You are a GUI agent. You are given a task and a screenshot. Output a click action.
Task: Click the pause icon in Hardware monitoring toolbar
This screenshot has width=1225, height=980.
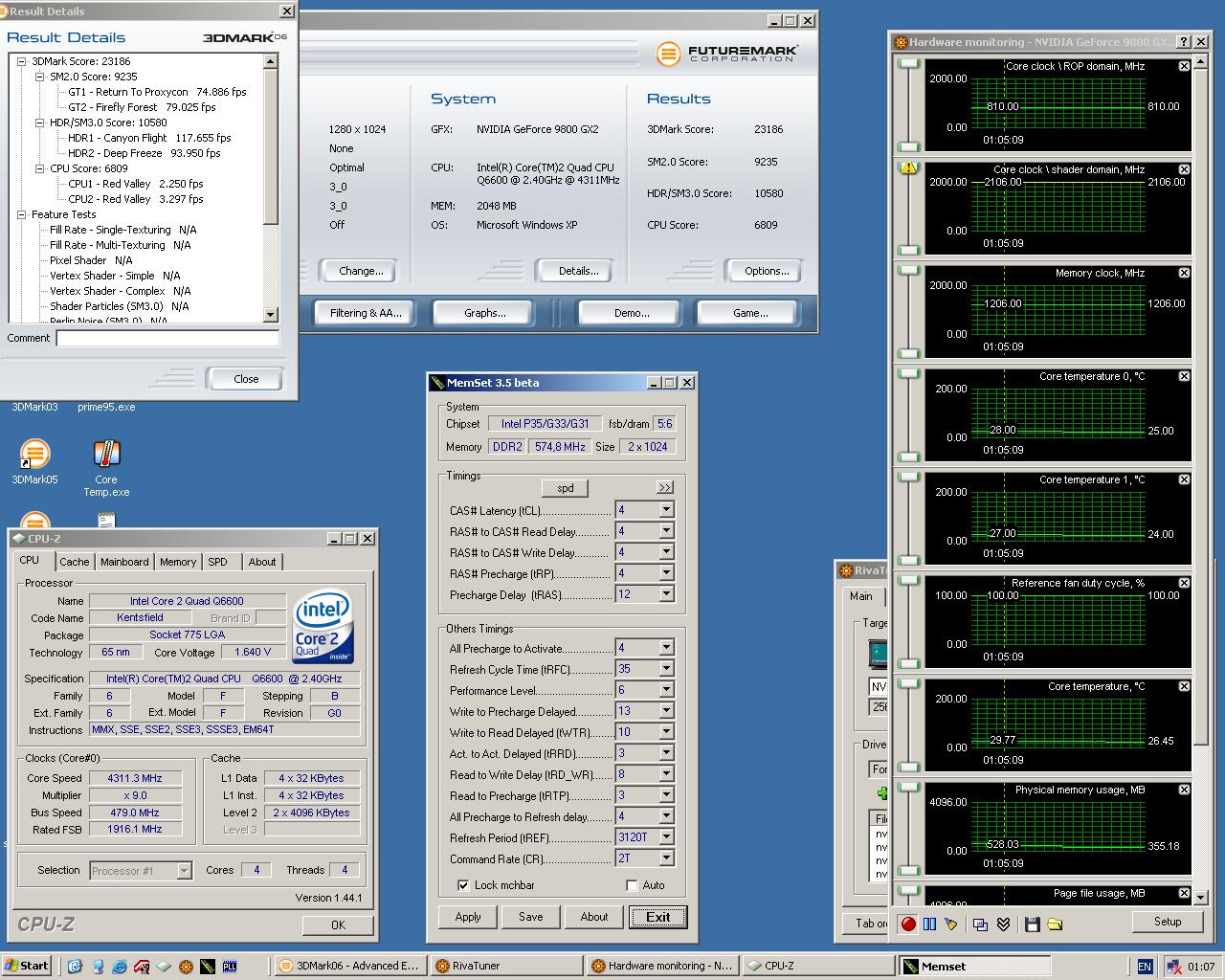pos(929,924)
